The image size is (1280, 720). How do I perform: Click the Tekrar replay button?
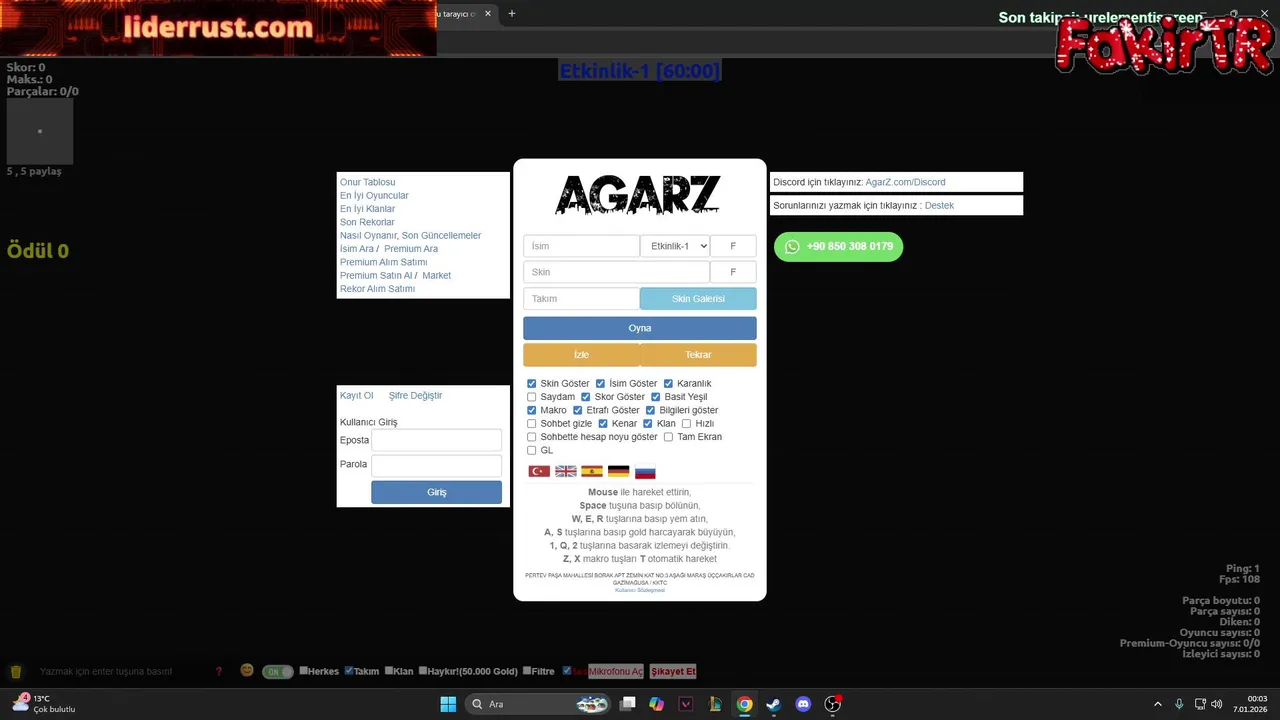click(x=698, y=355)
